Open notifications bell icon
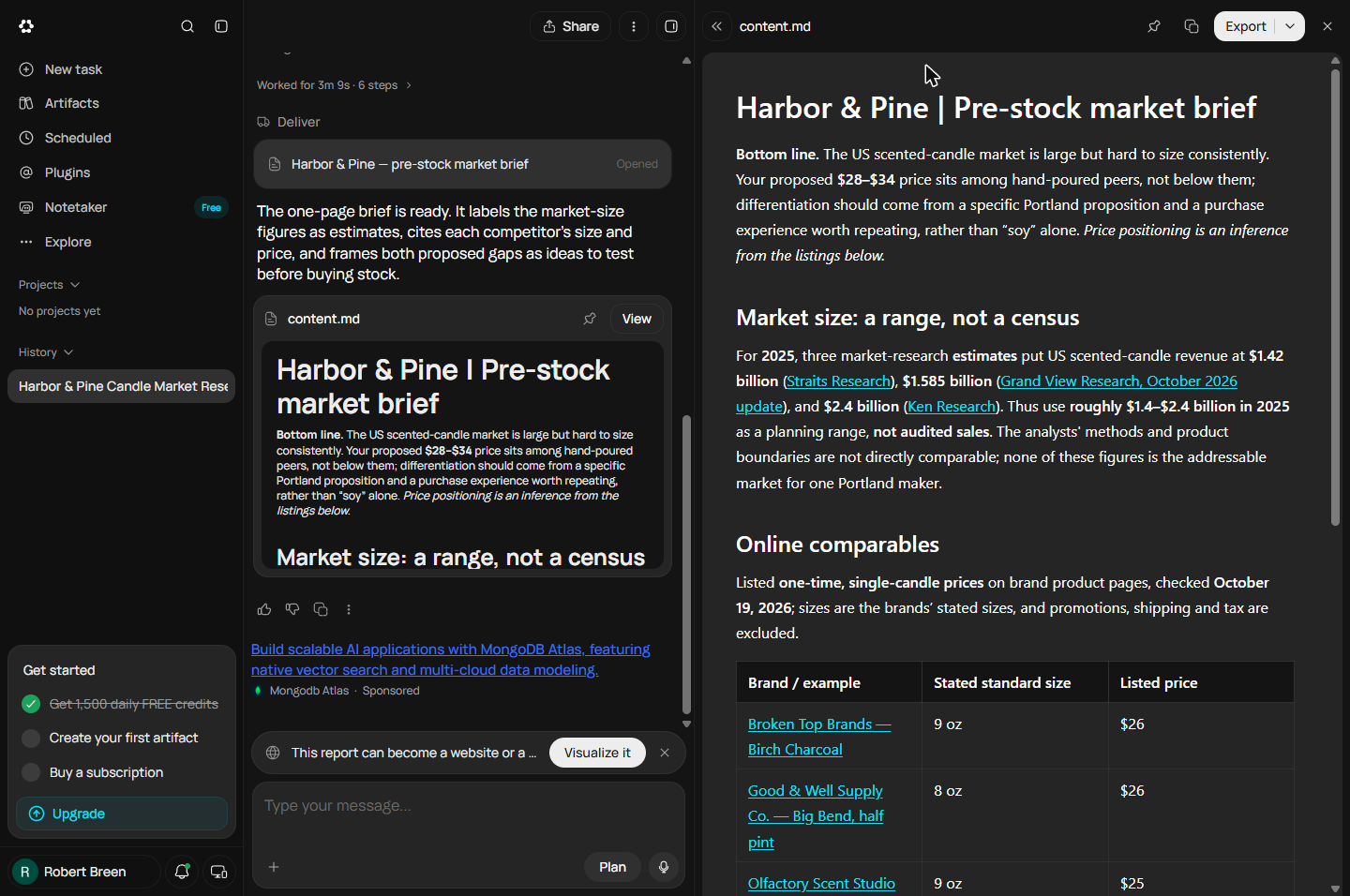The image size is (1350, 896). 182,872
